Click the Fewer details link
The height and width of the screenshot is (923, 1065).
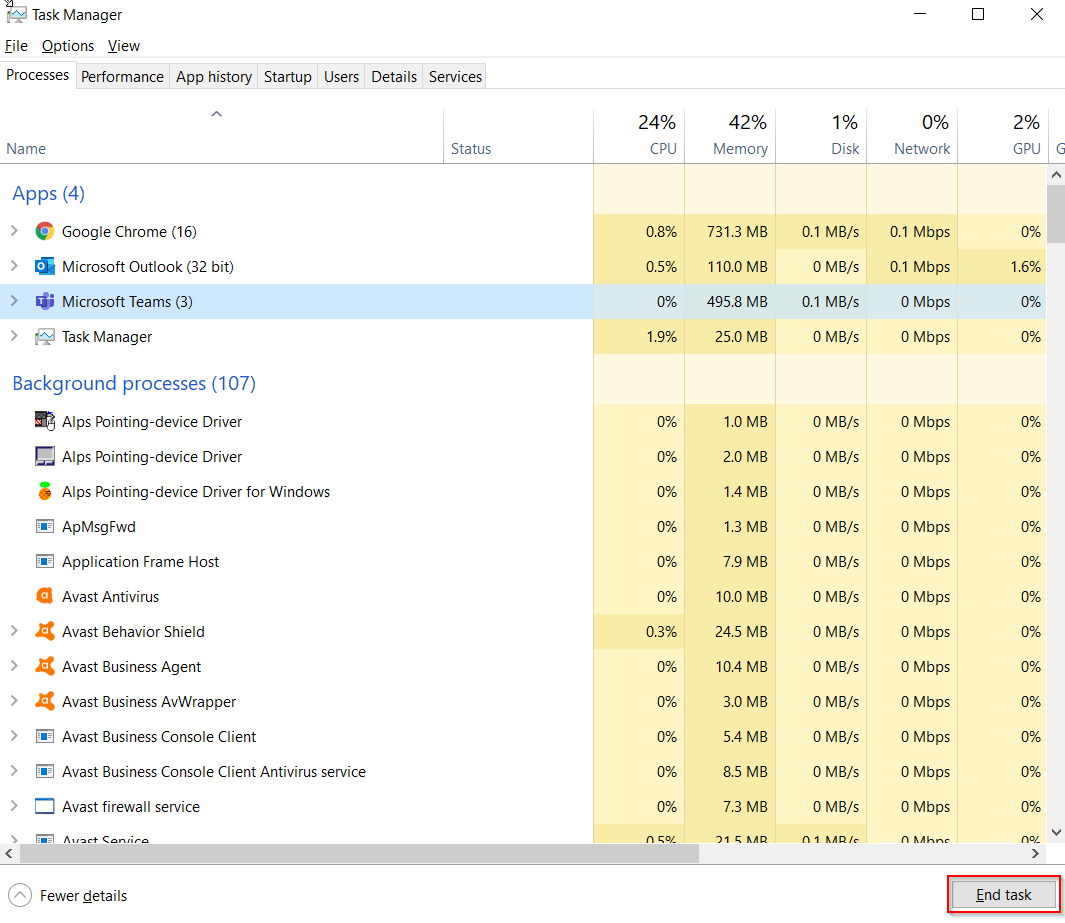pos(83,895)
